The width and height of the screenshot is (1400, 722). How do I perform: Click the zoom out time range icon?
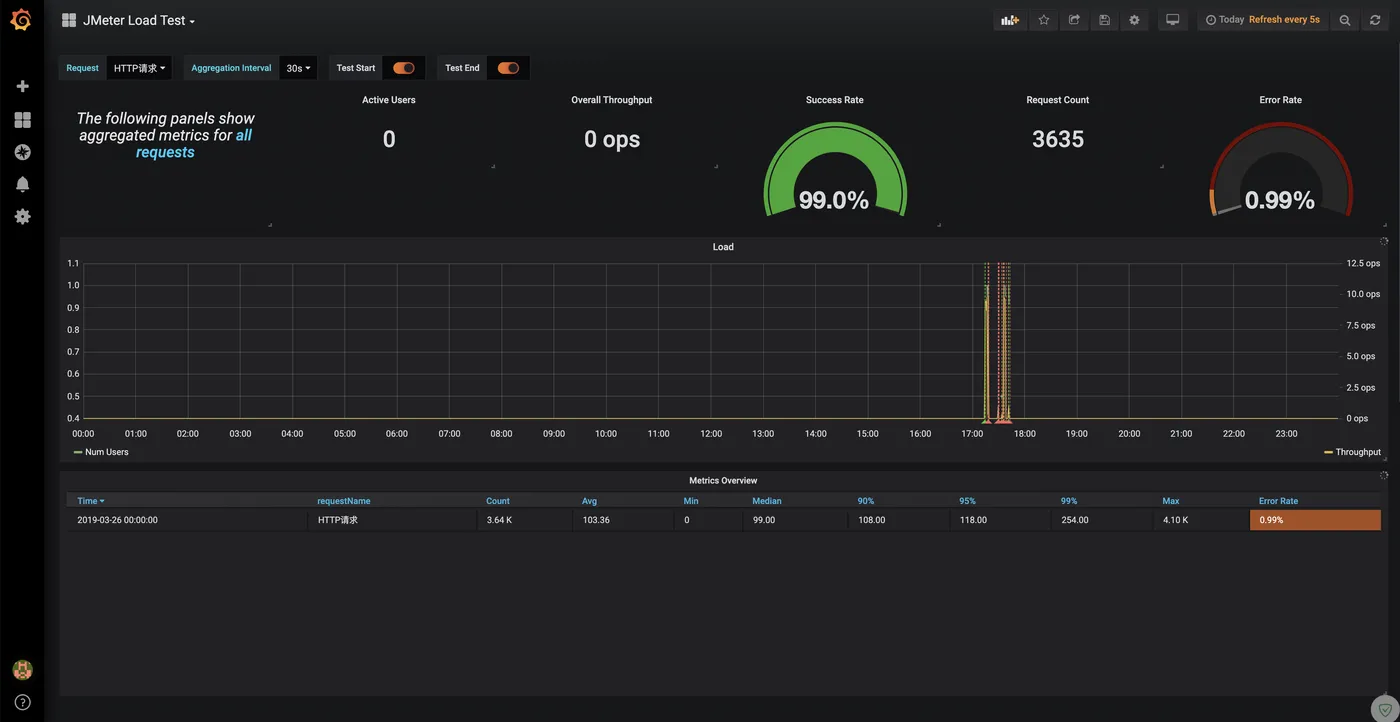(1345, 20)
